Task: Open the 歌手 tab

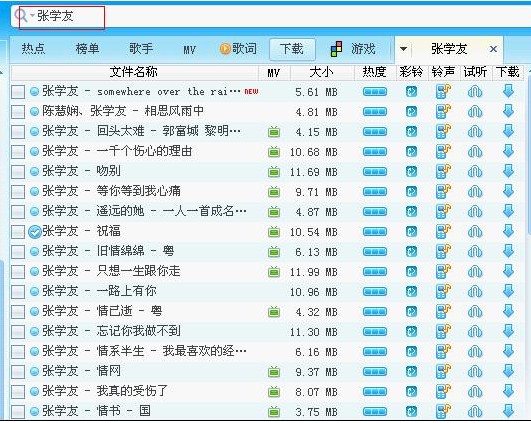Action: tap(141, 49)
